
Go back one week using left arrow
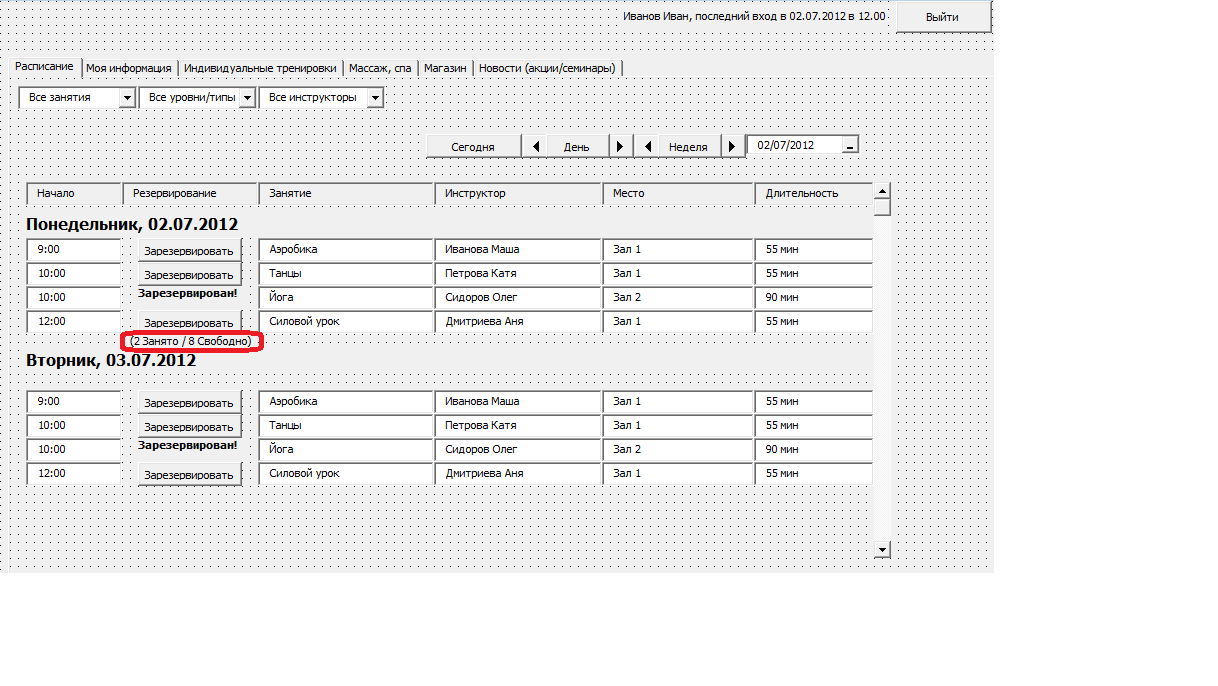click(647, 146)
